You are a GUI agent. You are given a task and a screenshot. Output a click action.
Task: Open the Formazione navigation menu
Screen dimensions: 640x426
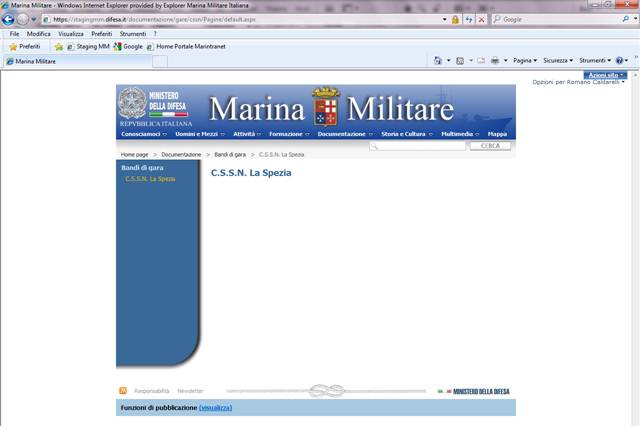[x=289, y=134]
